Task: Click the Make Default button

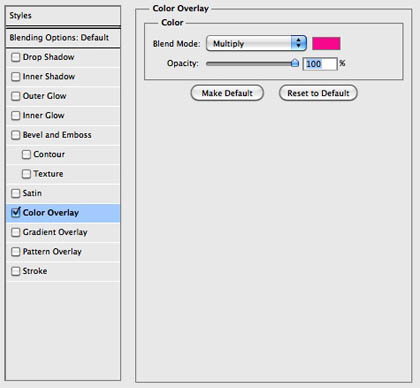Action: tap(227, 93)
